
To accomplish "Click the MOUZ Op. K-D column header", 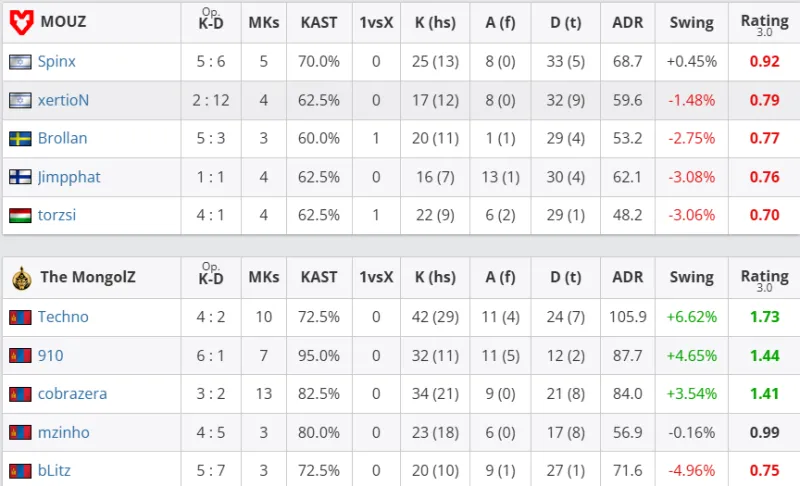I will pyautogui.click(x=211, y=19).
